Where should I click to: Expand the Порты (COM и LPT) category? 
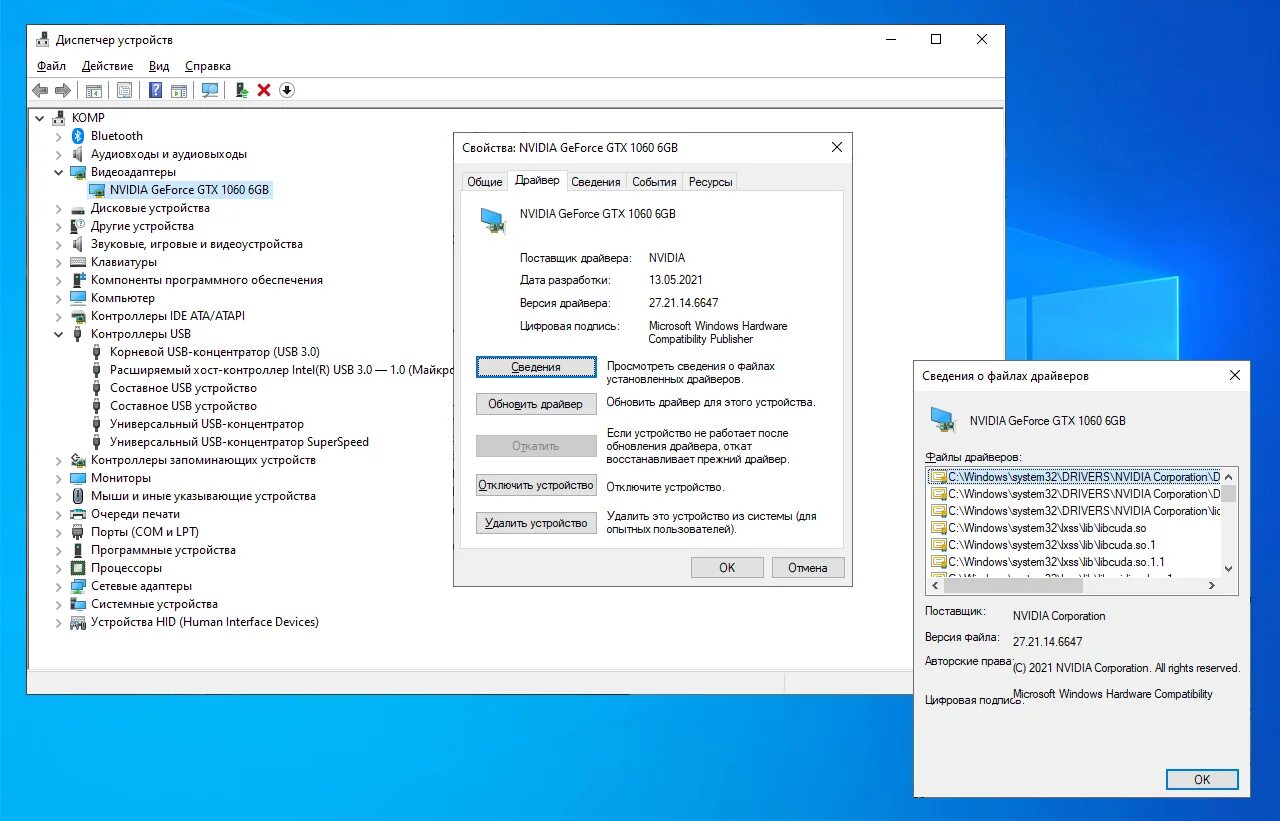click(58, 532)
